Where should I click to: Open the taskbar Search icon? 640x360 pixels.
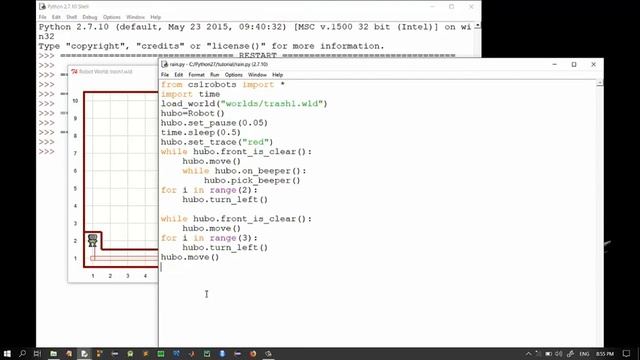pos(22,353)
